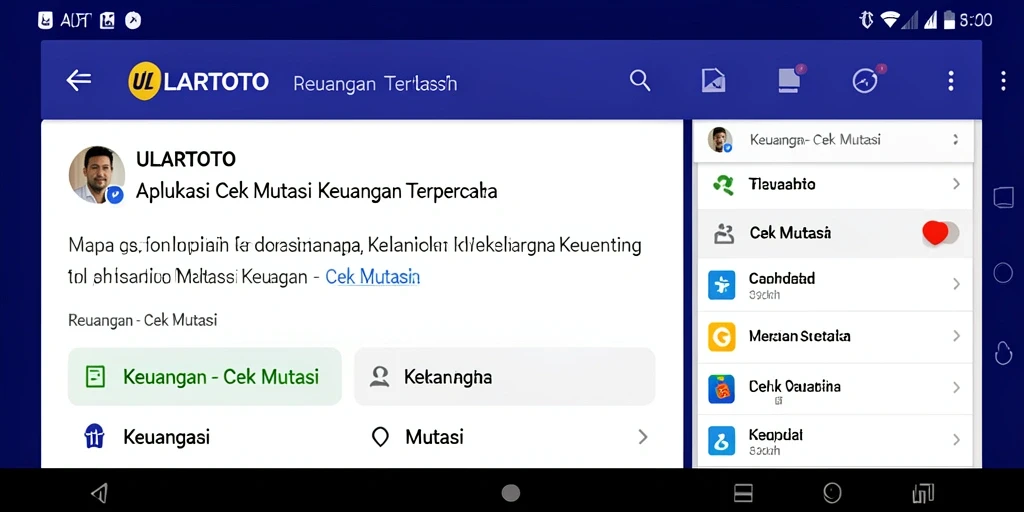This screenshot has width=1024, height=512.
Task: Open the Tlauaahto list item
Action: point(835,184)
